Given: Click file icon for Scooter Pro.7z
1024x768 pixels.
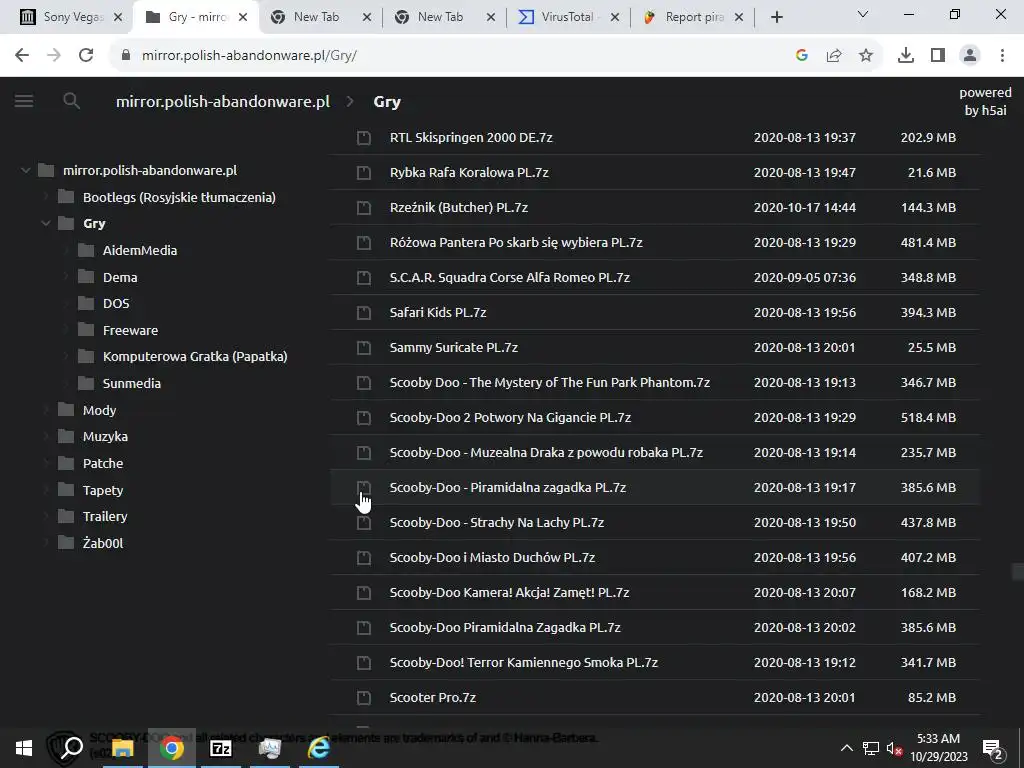Looking at the screenshot, I should pyautogui.click(x=364, y=697).
